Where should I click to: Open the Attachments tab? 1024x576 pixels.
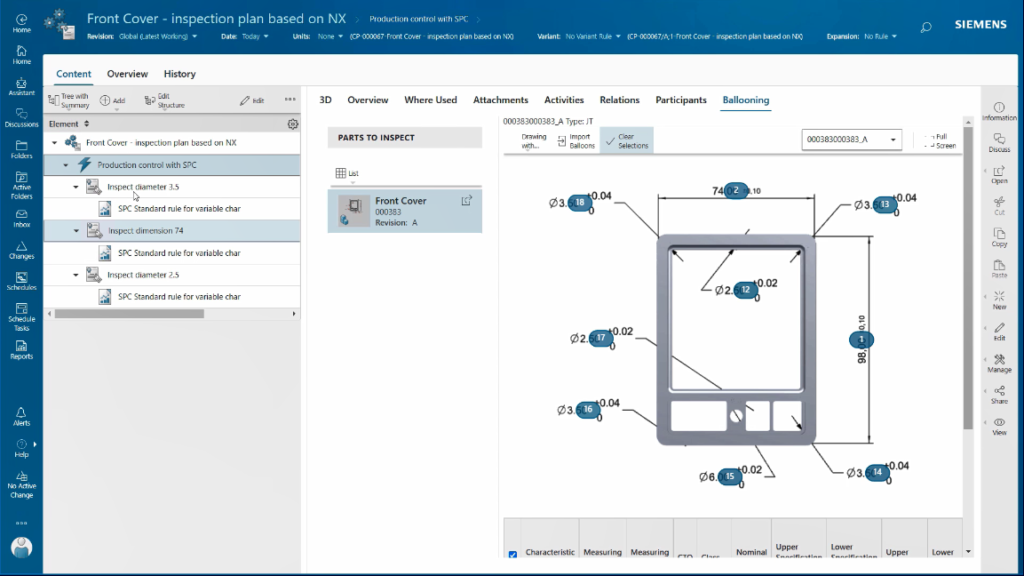(x=500, y=100)
